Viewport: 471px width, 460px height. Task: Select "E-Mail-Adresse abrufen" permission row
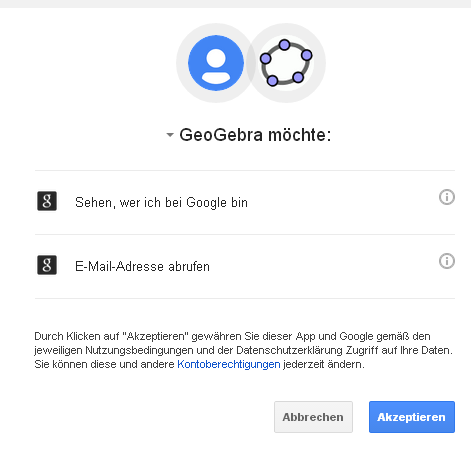245,266
